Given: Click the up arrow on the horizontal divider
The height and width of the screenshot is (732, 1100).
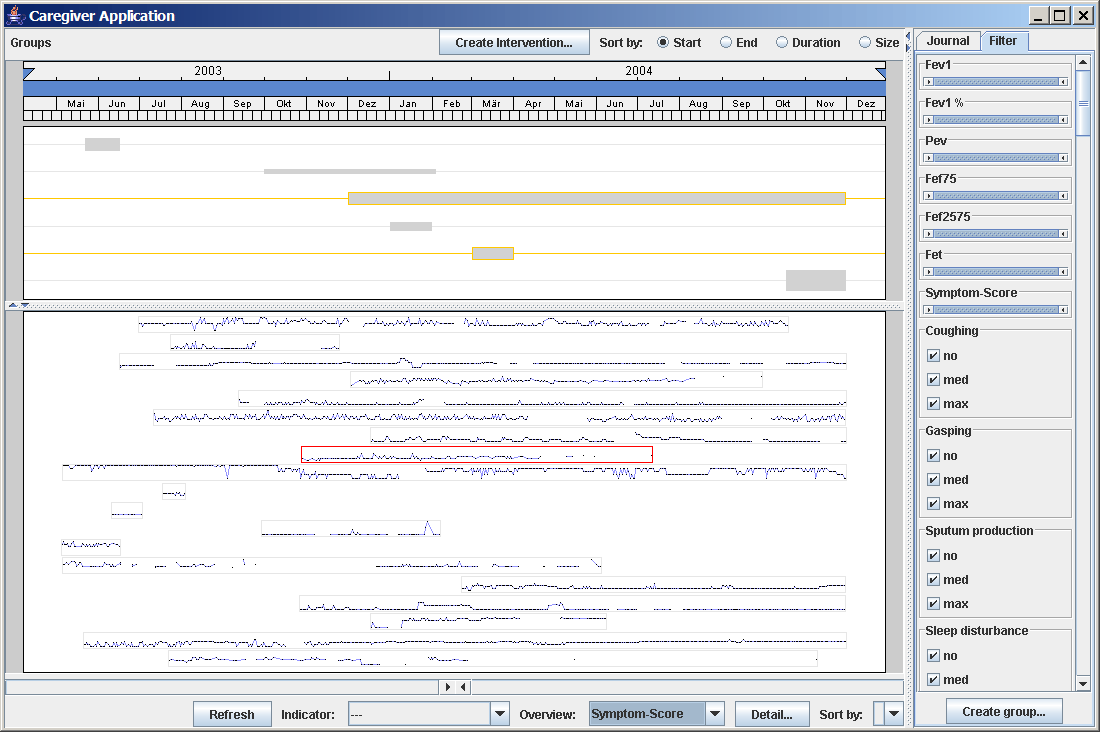Looking at the screenshot, I should tap(12, 305).
